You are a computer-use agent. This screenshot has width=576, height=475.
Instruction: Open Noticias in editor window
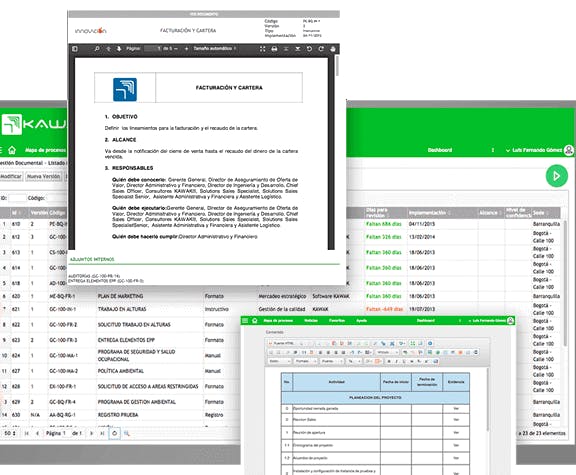pyautogui.click(x=311, y=321)
